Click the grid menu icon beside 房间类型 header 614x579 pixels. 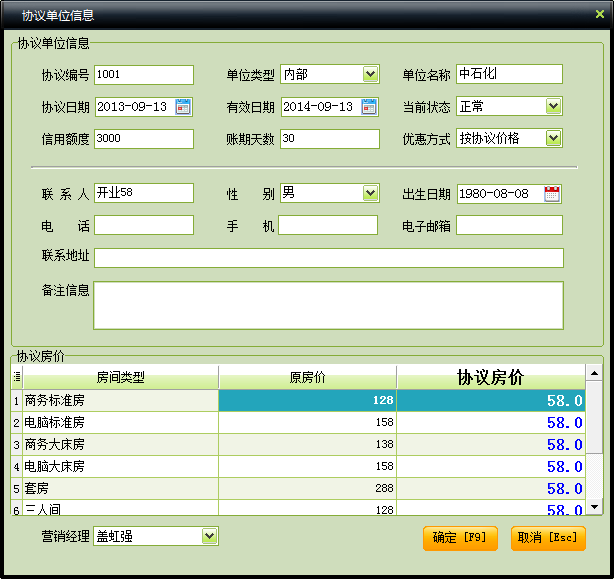[17, 377]
